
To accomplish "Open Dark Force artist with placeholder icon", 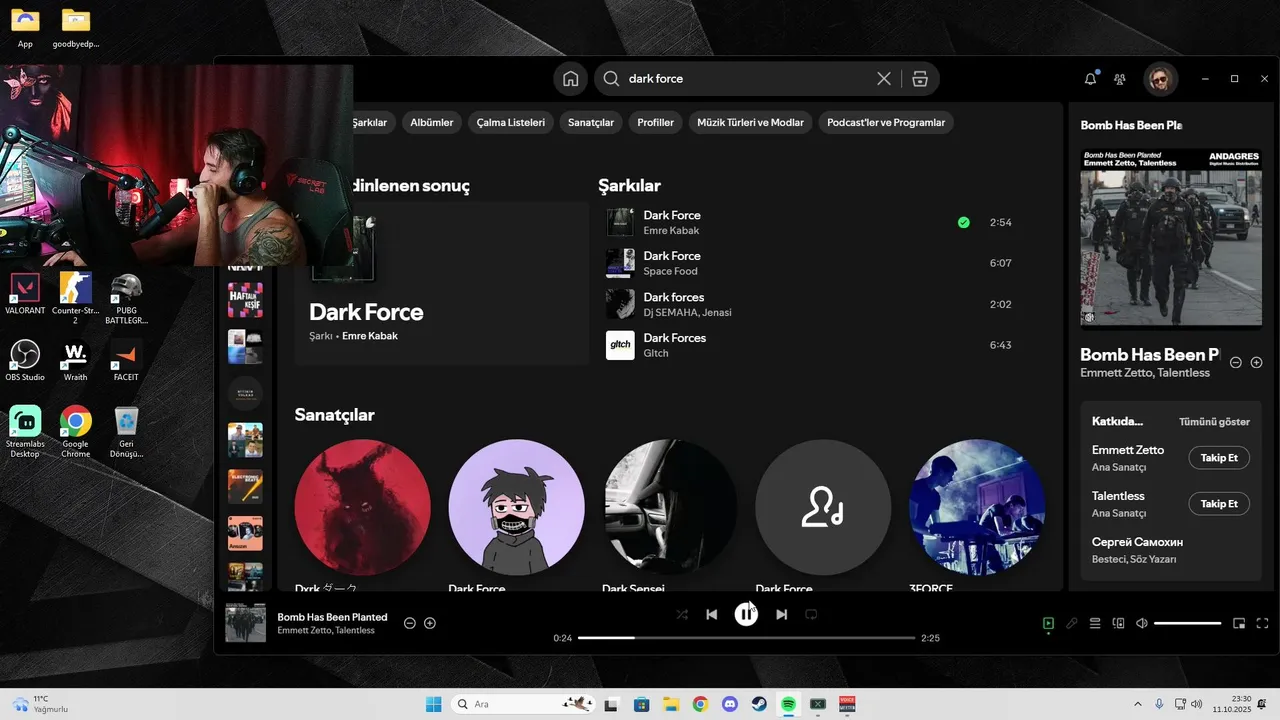I will tap(823, 507).
